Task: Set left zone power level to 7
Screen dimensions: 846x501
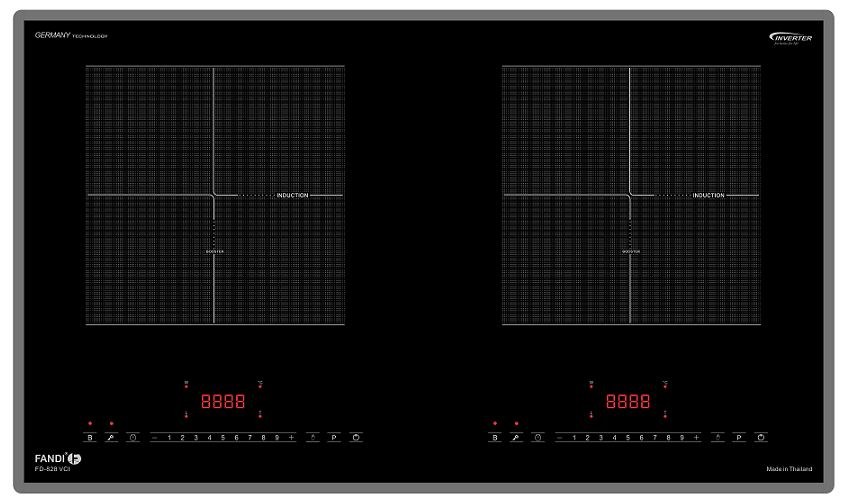Action: pyautogui.click(x=250, y=438)
